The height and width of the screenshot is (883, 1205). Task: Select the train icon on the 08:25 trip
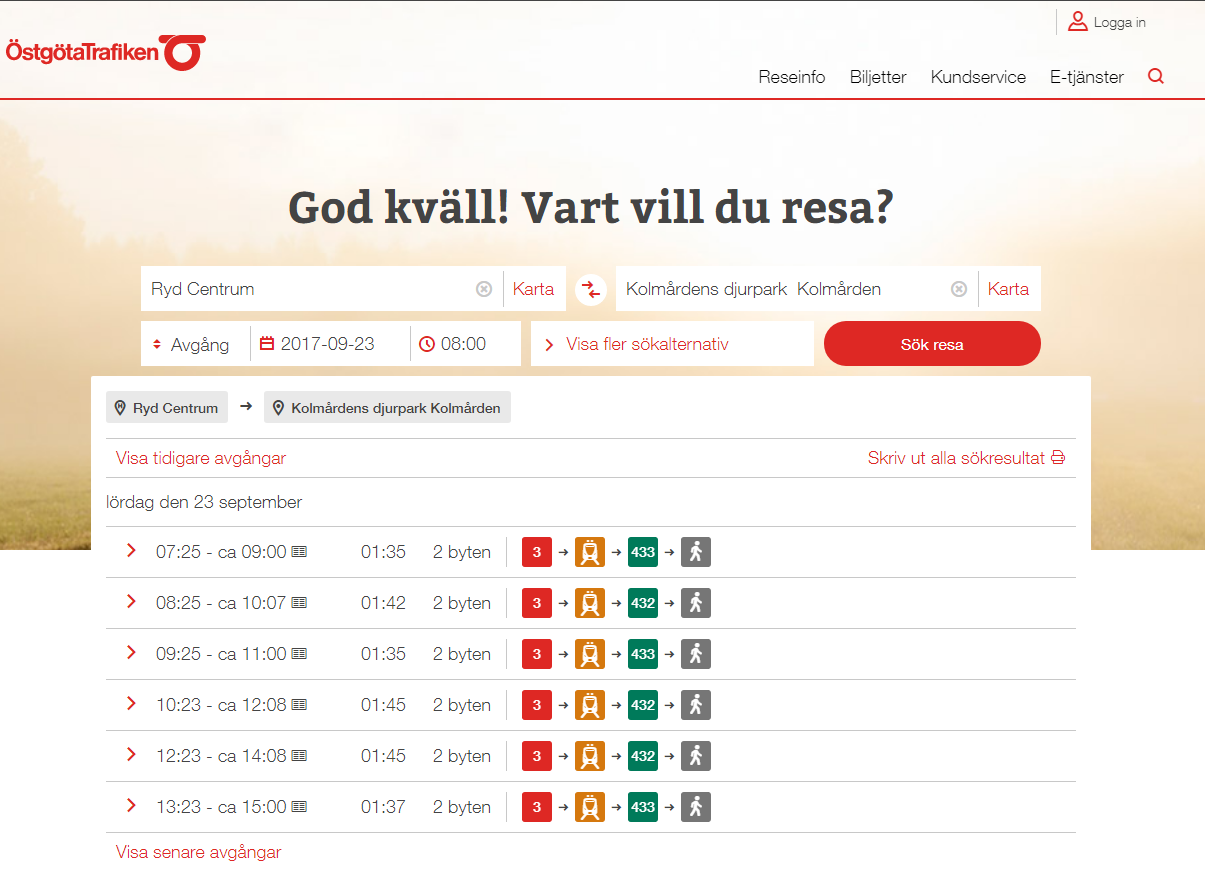[x=589, y=602]
